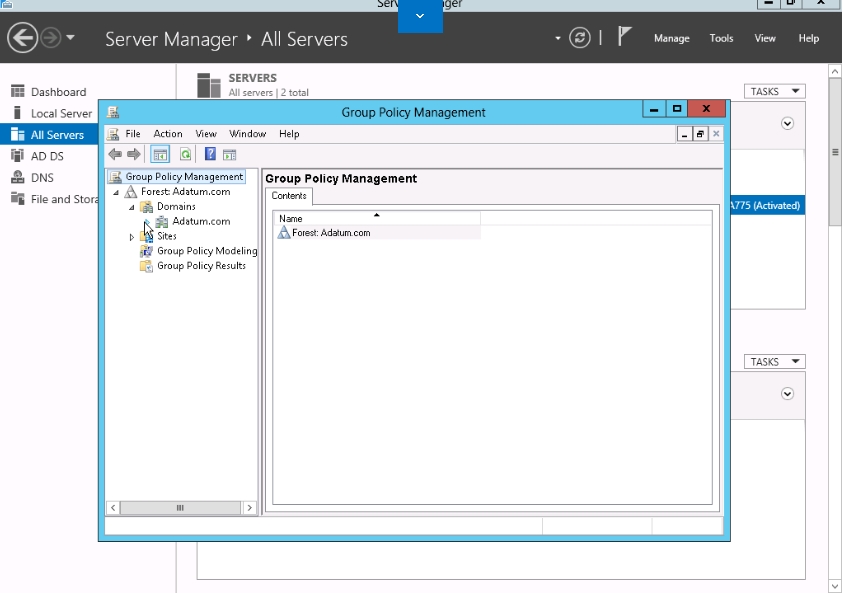Click Server Manager forward navigation arrow
Image resolution: width=843 pixels, height=593 pixels.
pyautogui.click(x=51, y=38)
